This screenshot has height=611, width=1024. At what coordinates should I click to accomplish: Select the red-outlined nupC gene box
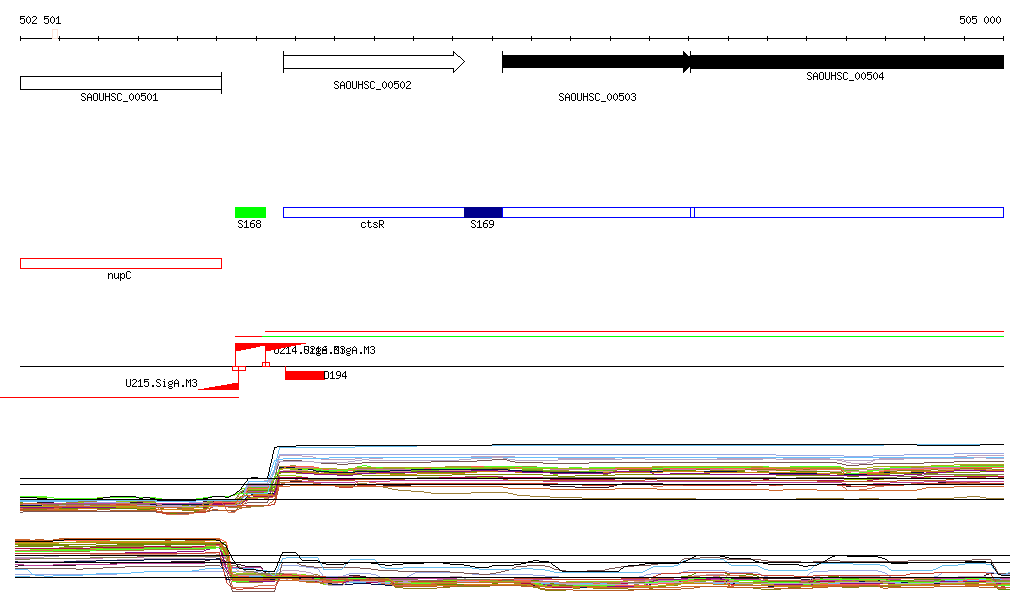[x=120, y=263]
